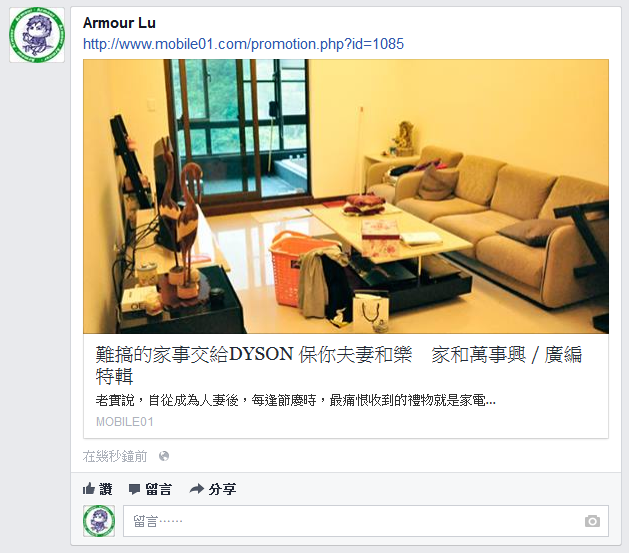This screenshot has width=629, height=553.
Task: Click the globe public privacy icon
Action: coord(164,456)
